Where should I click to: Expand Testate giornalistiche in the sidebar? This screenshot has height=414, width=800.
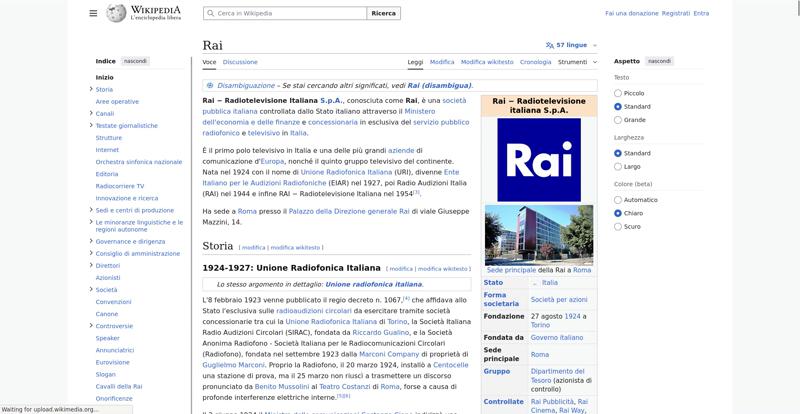pyautogui.click(x=91, y=126)
